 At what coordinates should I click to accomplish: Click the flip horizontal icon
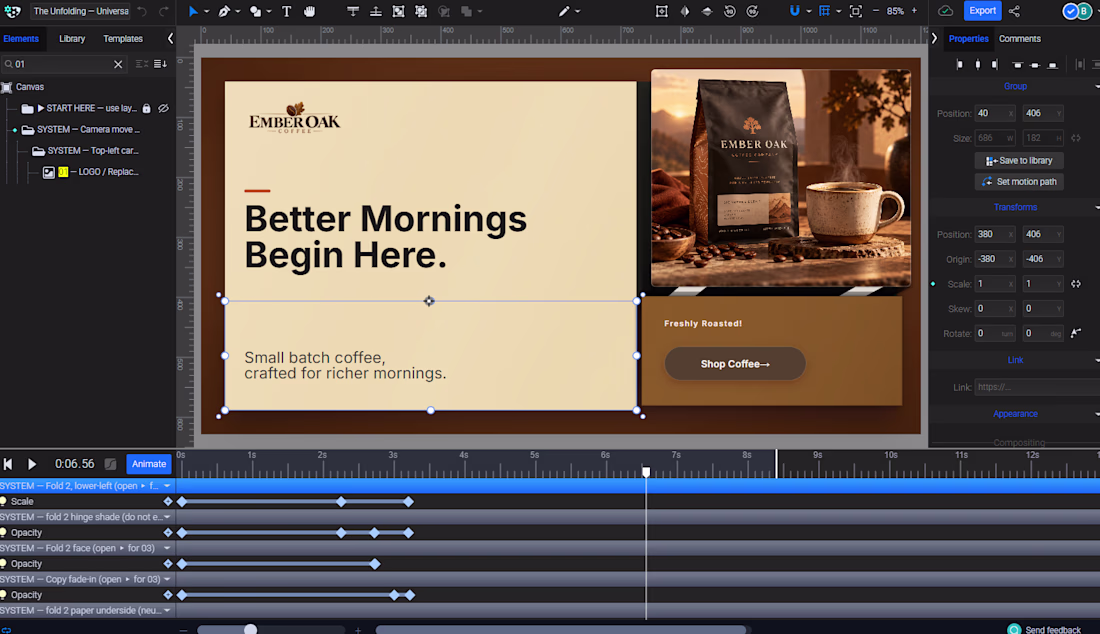[x=685, y=11]
